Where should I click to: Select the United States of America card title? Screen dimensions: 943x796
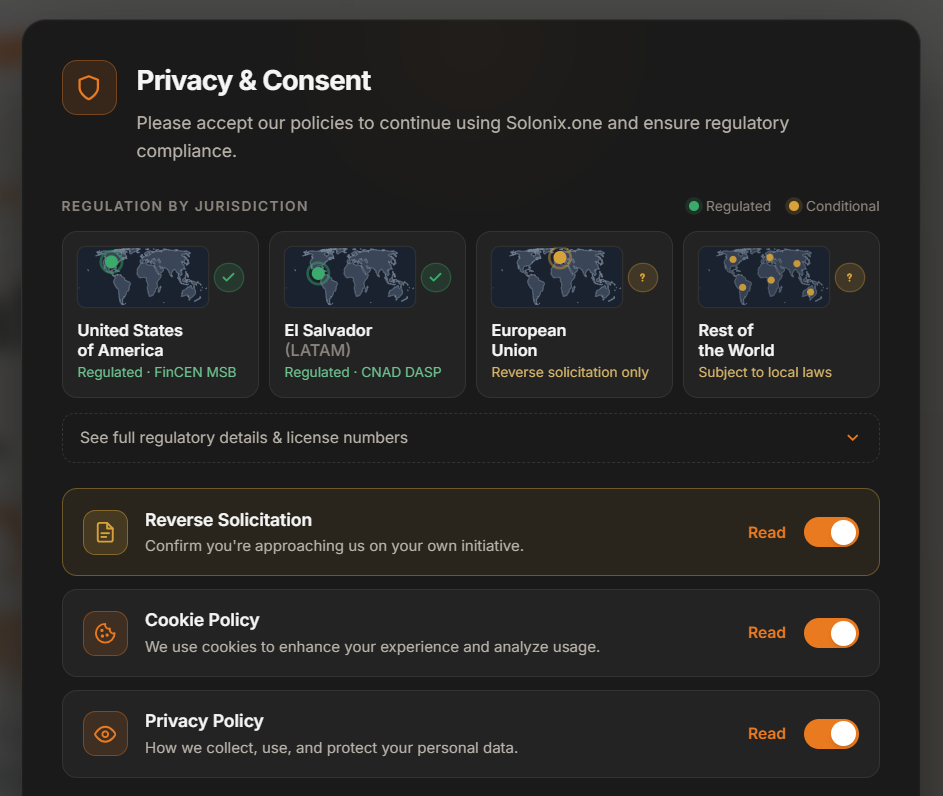130,340
